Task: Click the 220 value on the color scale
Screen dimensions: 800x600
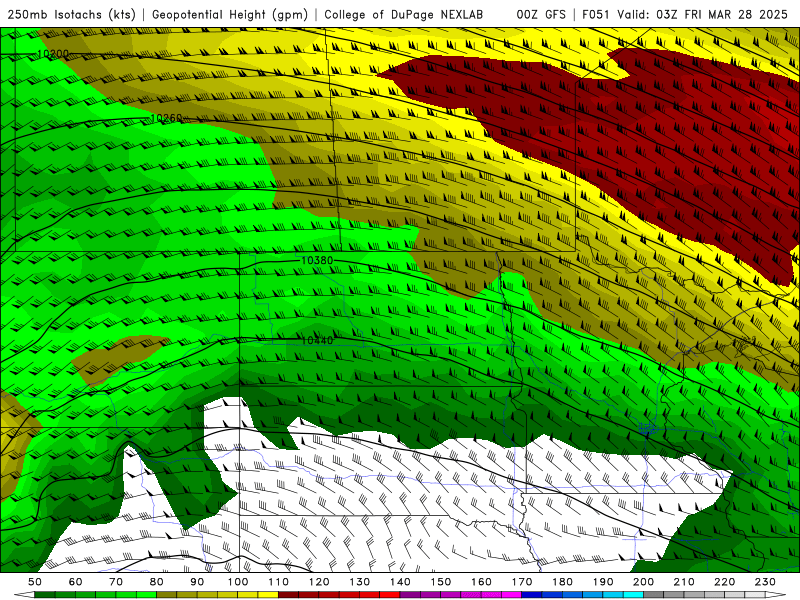Action: point(724,582)
